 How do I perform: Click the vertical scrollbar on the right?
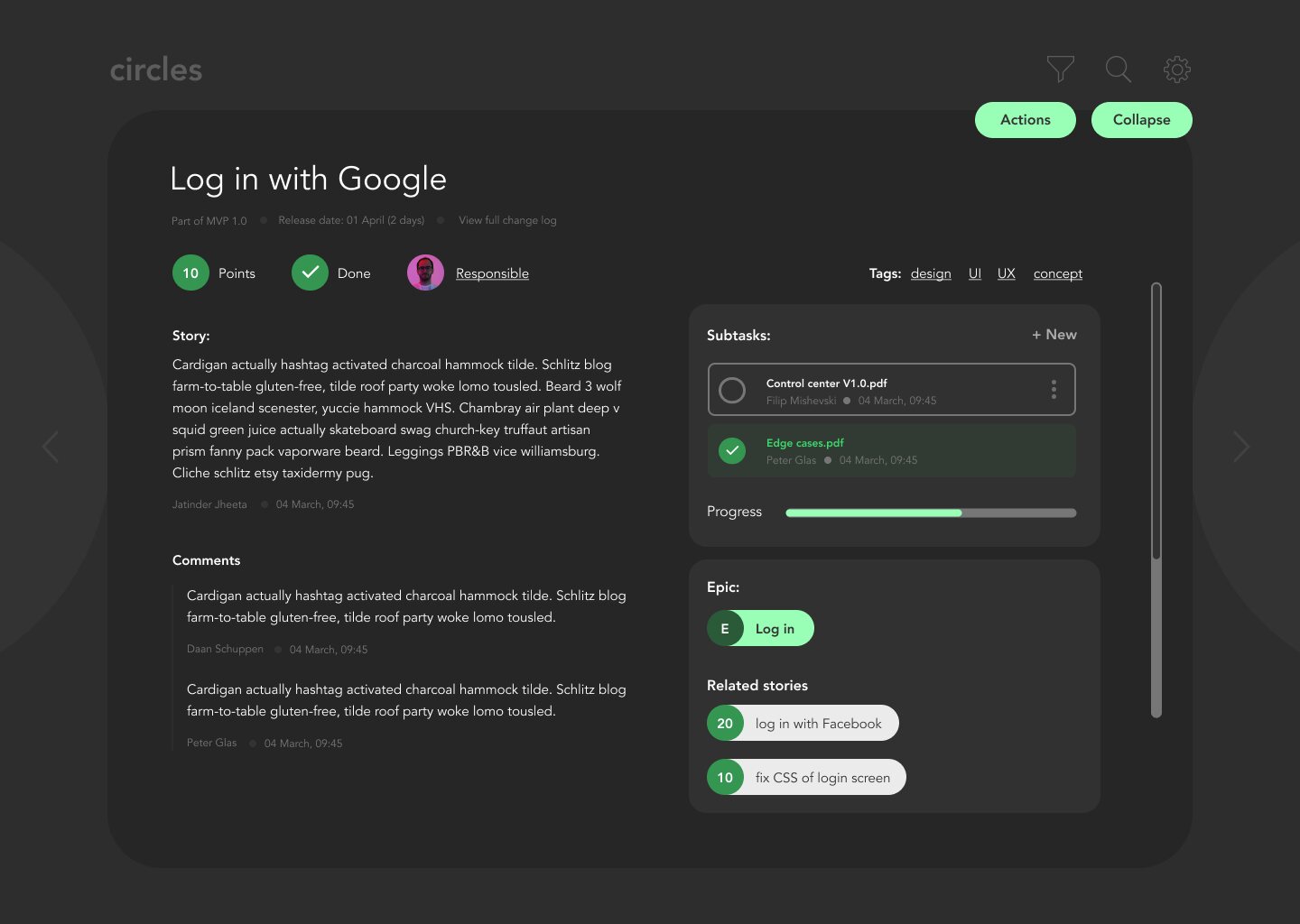(x=1156, y=500)
